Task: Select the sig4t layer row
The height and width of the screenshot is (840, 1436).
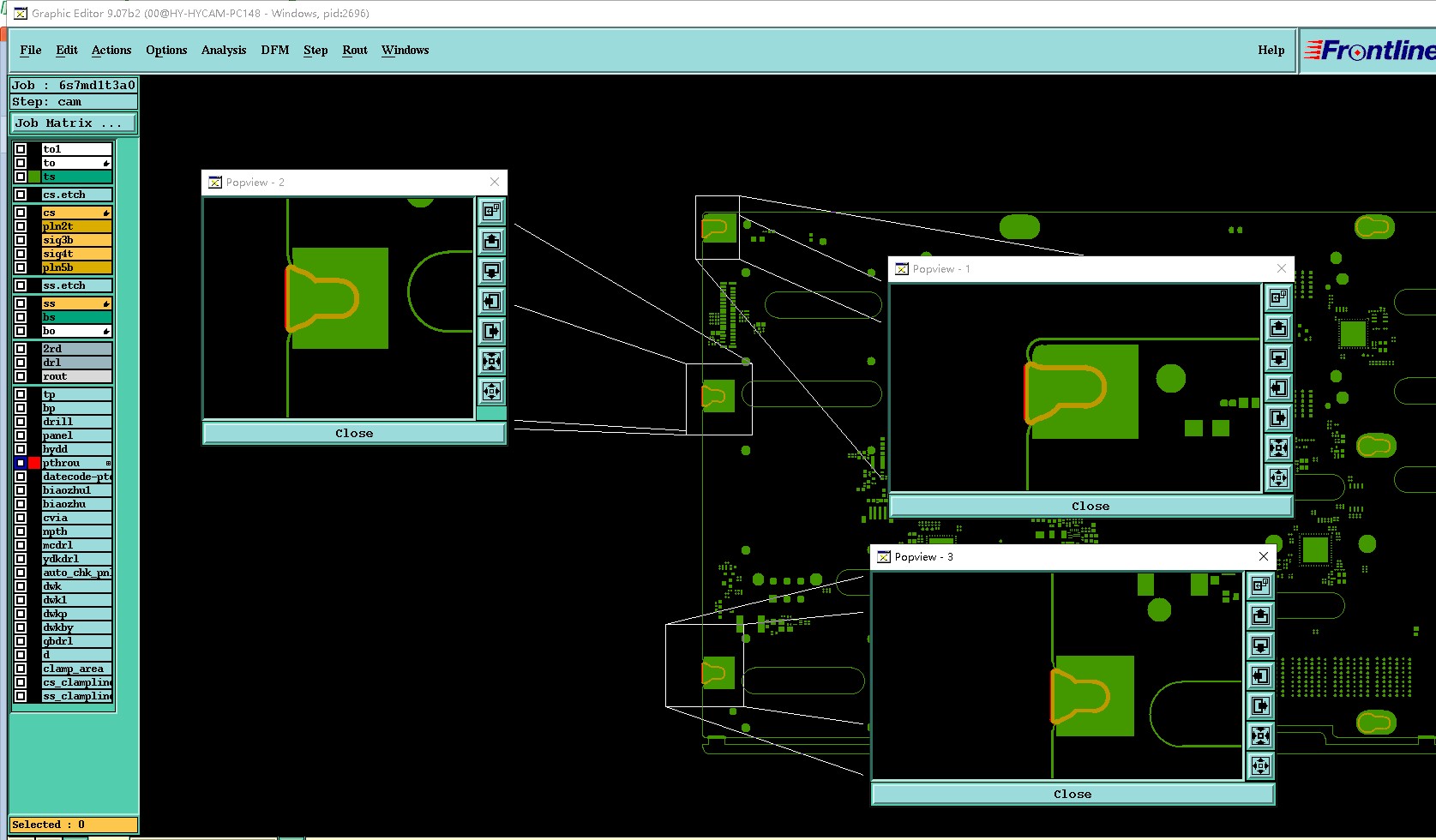Action: coord(77,254)
